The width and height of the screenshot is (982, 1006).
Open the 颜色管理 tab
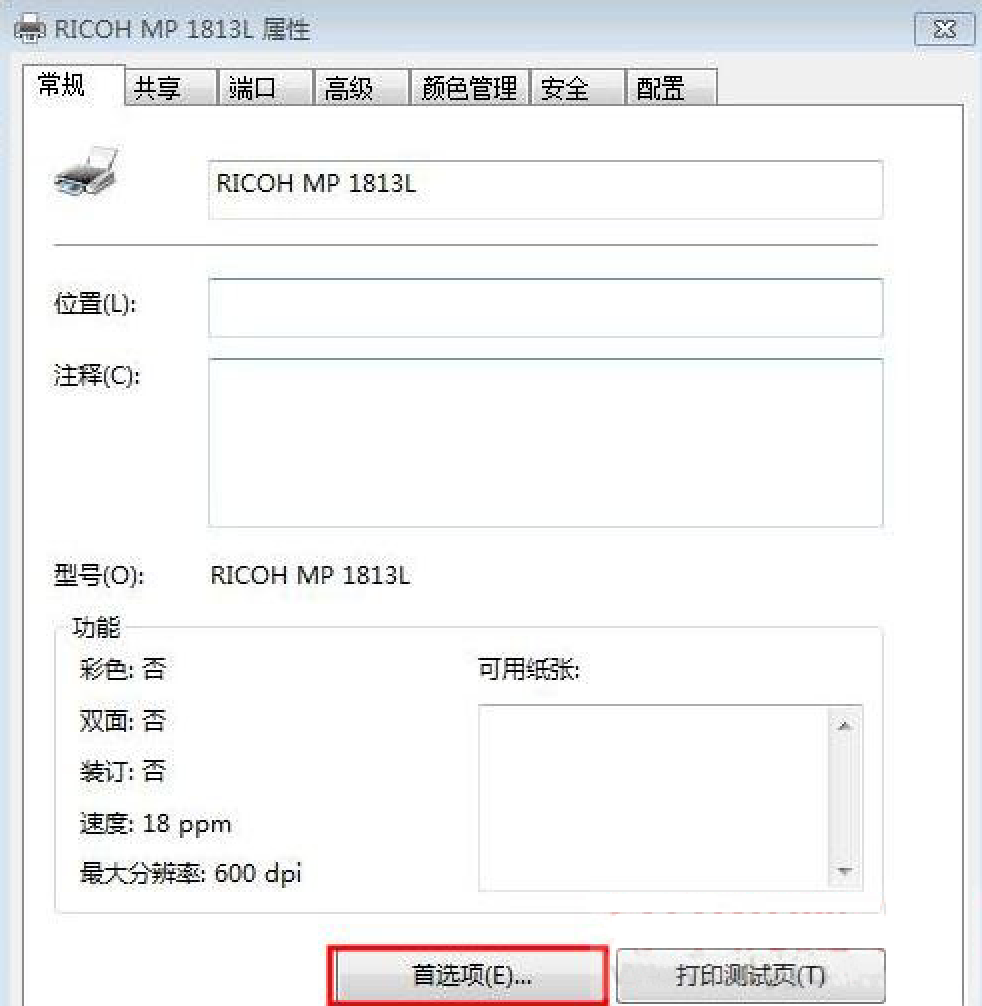coord(470,88)
